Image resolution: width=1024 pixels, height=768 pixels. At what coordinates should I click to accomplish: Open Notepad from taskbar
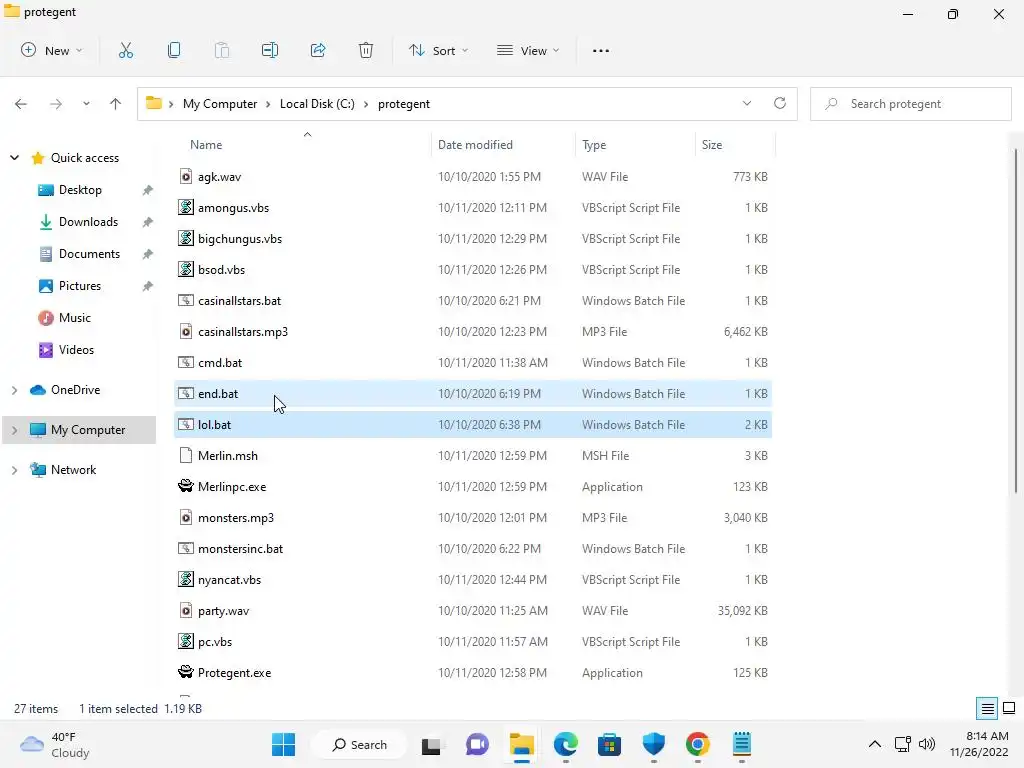tap(742, 744)
